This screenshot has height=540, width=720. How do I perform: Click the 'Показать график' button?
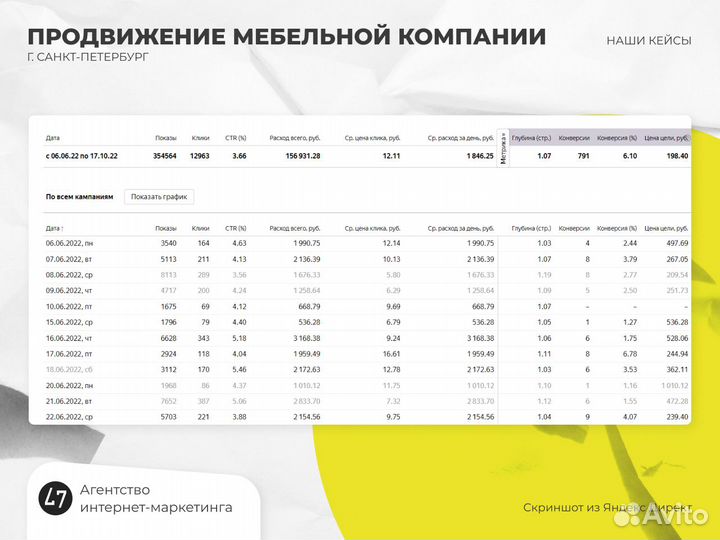159,197
